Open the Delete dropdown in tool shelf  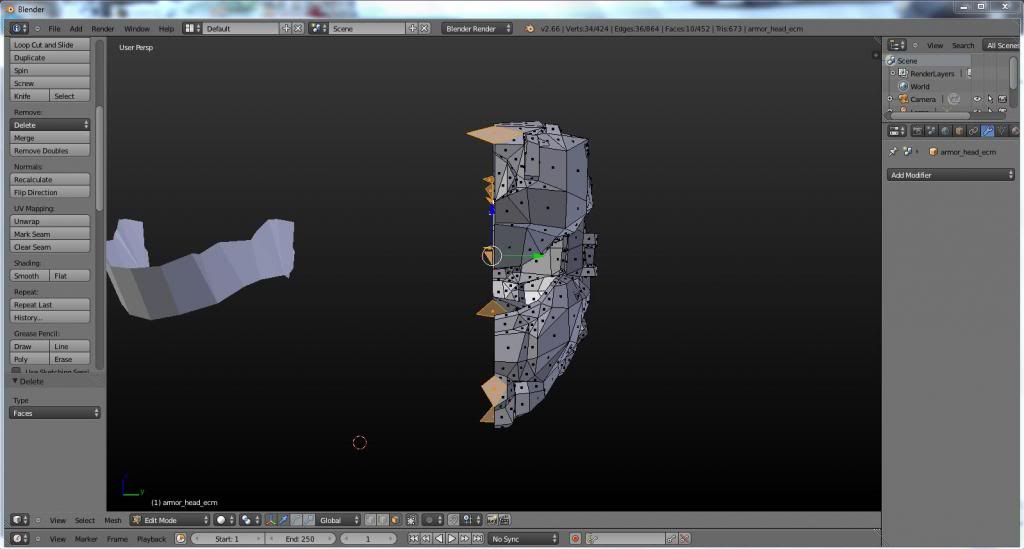tap(50, 125)
